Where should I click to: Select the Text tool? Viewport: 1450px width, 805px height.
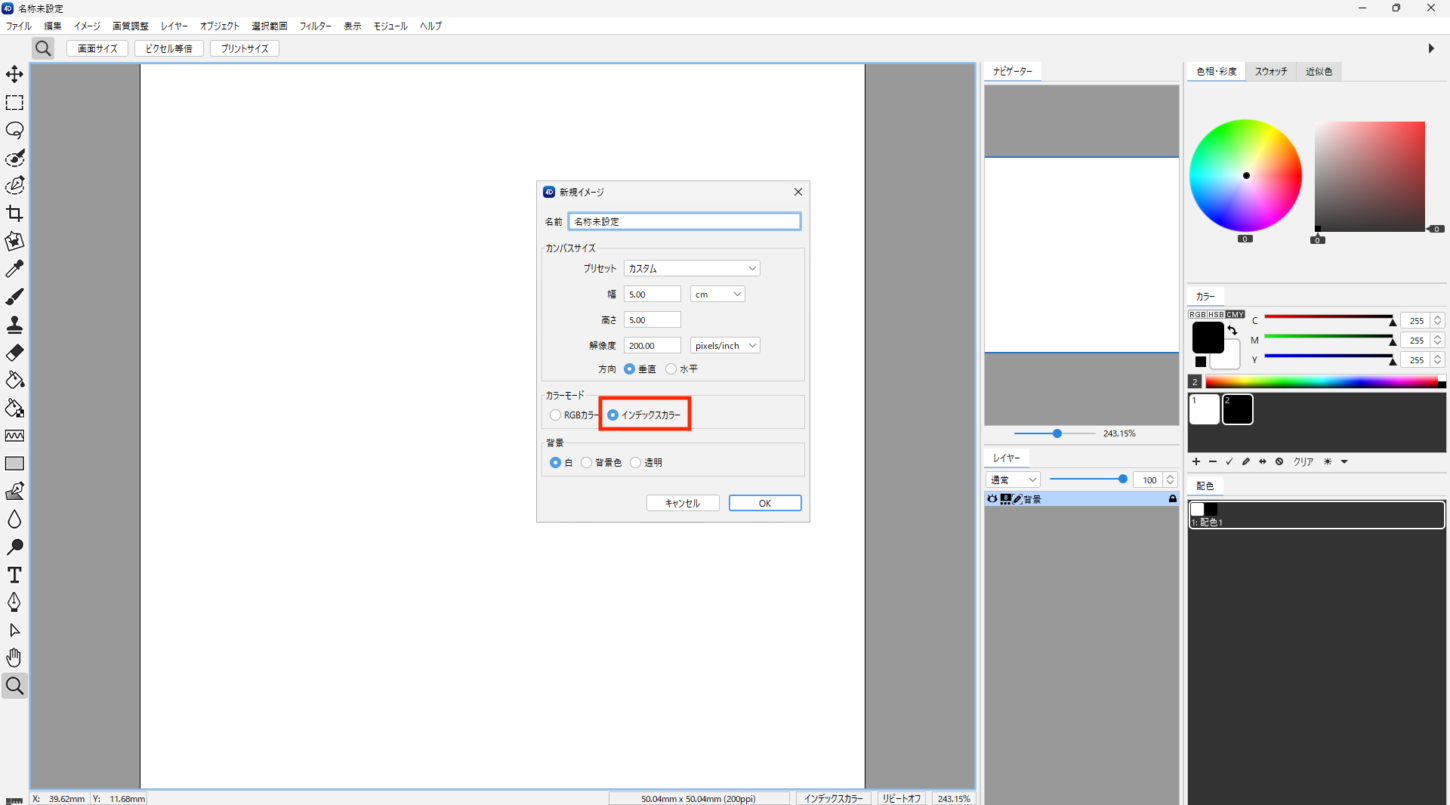point(14,575)
